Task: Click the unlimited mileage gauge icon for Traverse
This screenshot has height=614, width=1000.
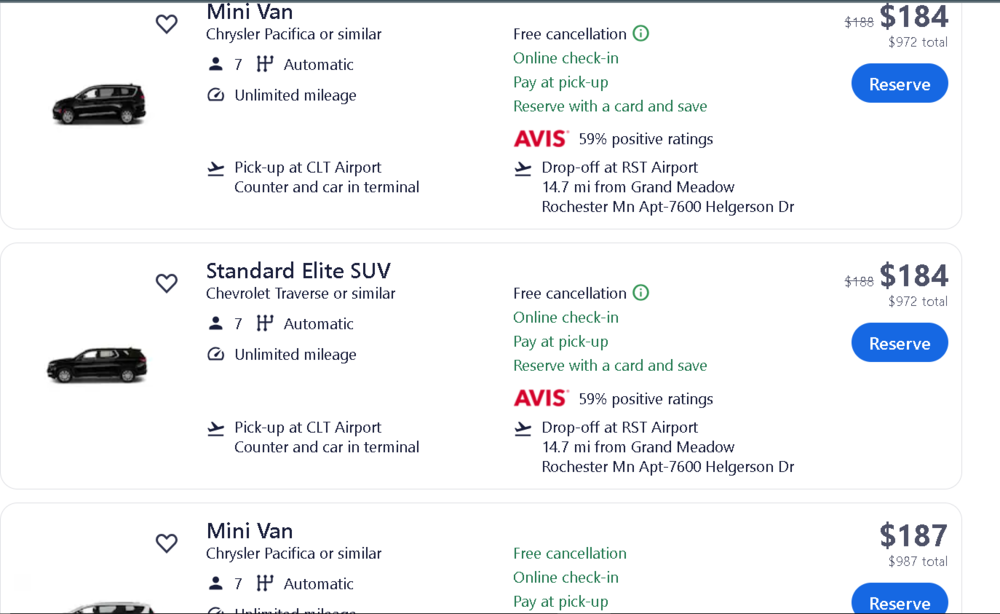Action: pos(216,355)
